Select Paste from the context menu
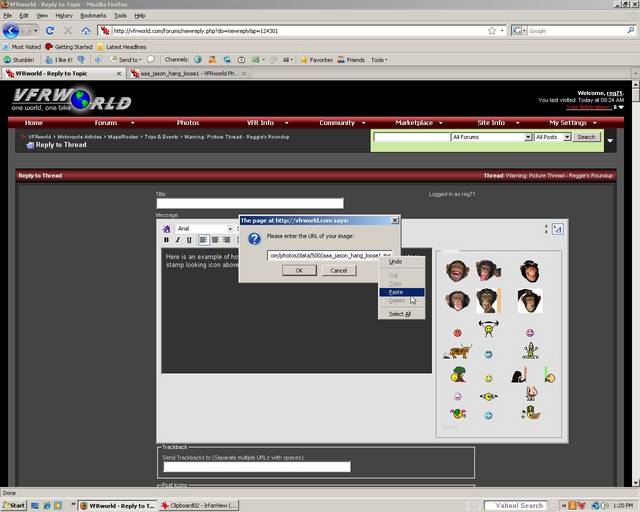 pyautogui.click(x=396, y=292)
